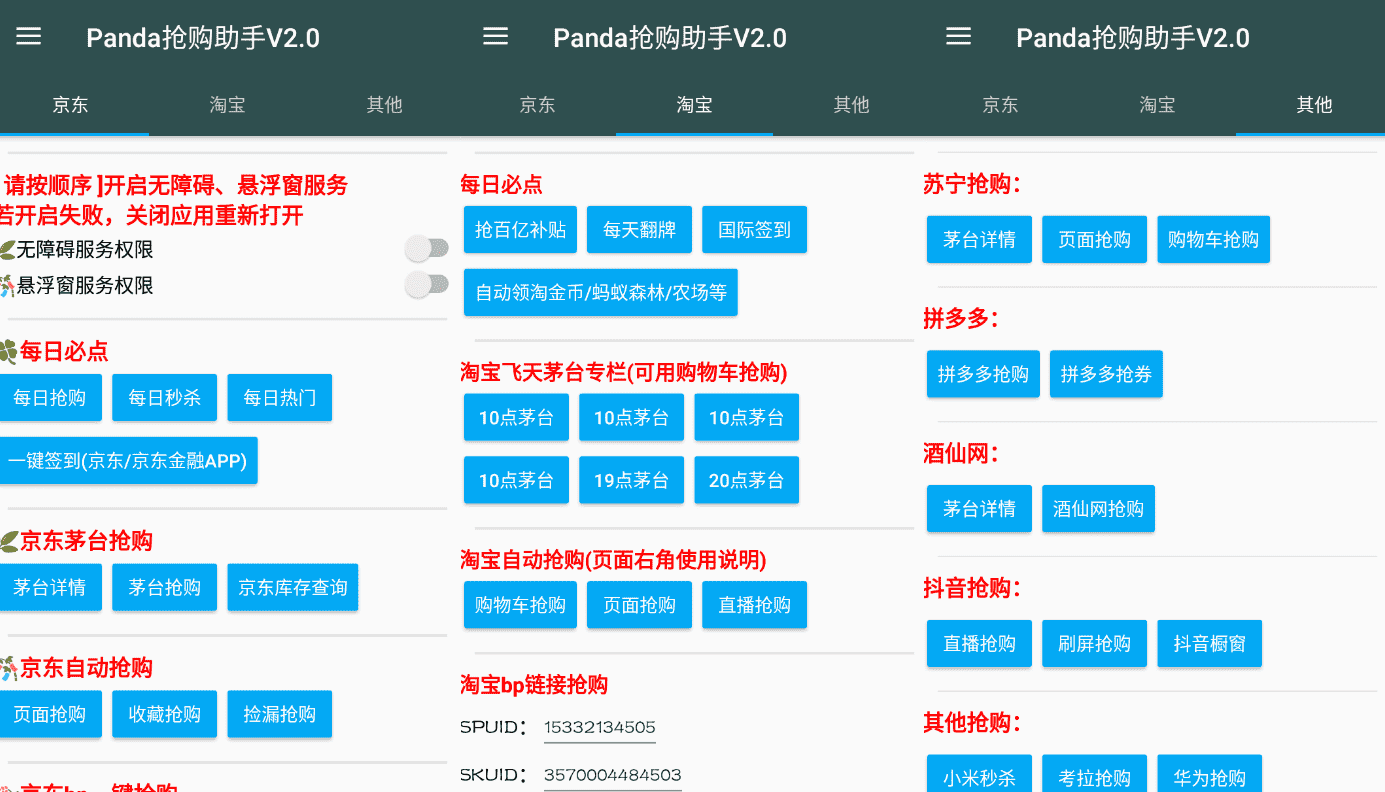This screenshot has width=1385, height=792.
Task: Enable the 无障碍服务权限 switch
Action: [x=426, y=248]
